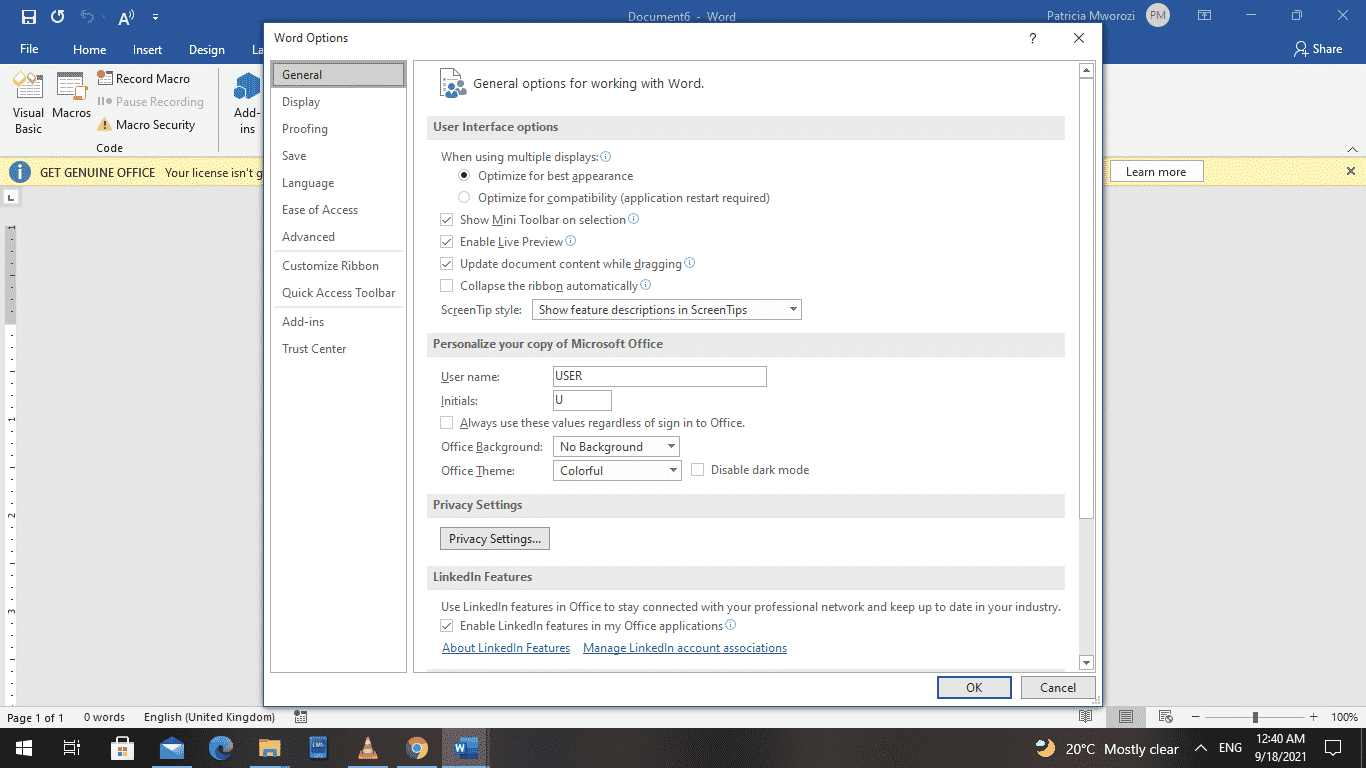Image resolution: width=1366 pixels, height=768 pixels.
Task: Open the Visual Basic editor
Action: [28, 101]
